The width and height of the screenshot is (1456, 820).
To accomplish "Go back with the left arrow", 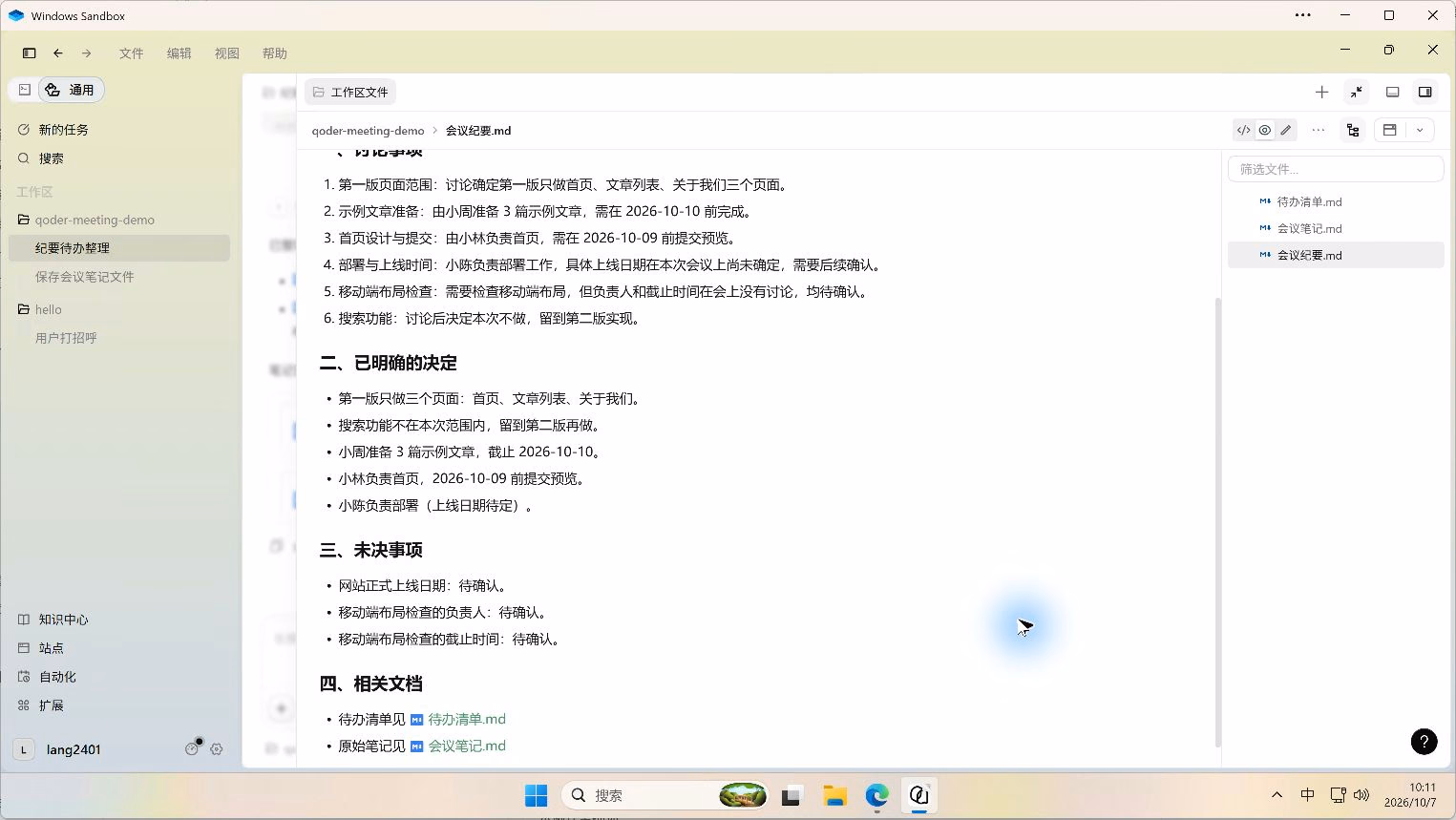I will pyautogui.click(x=58, y=53).
